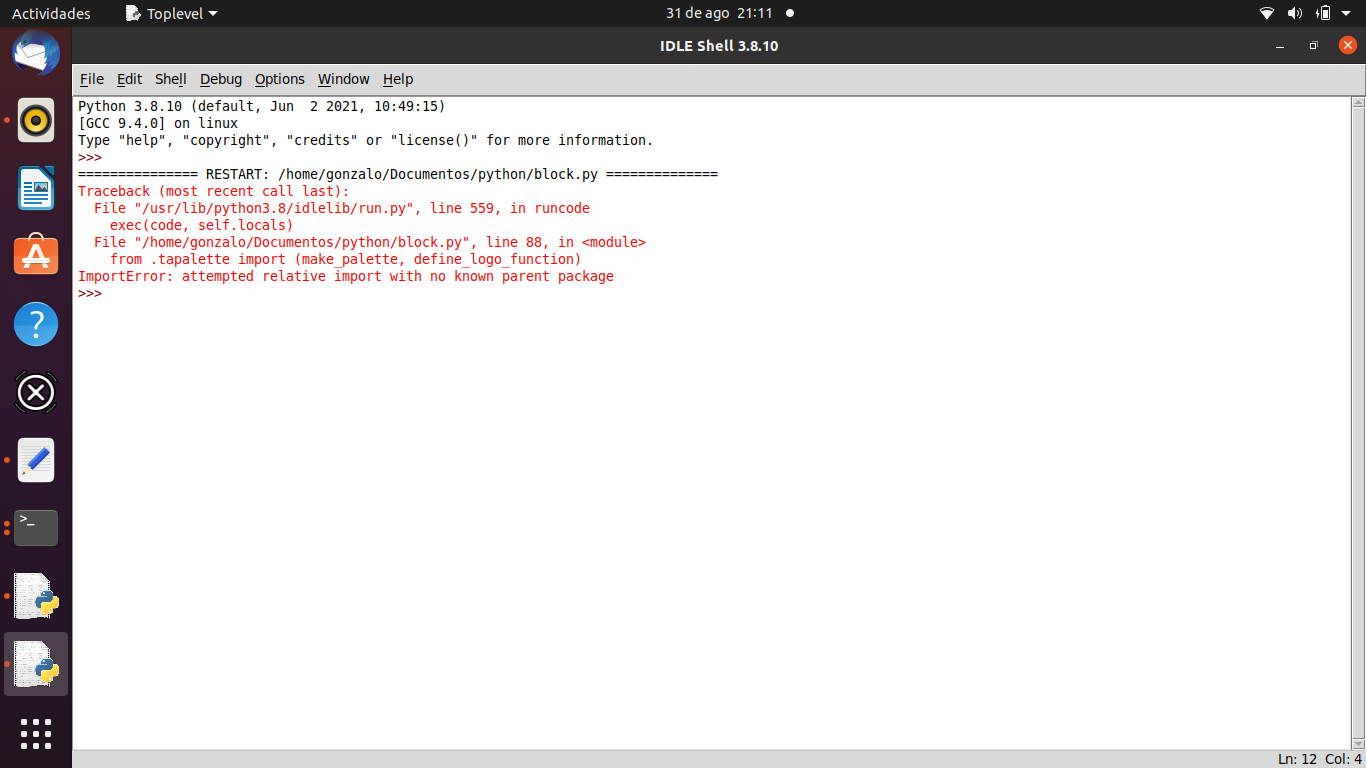Click the 'Col: 4' status bar entry
The image size is (1366, 768).
tap(1343, 759)
